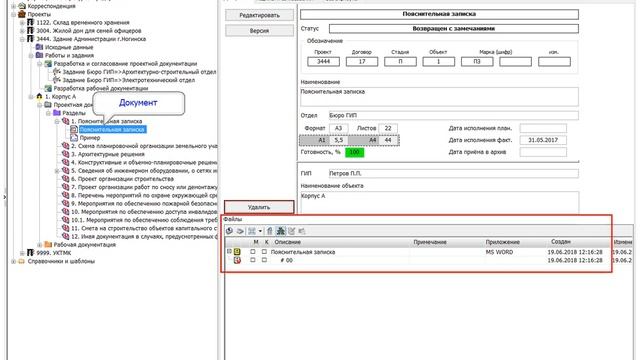
Task: Open dropdown arrow beside grid icon in Файлы toolbar
Action: 260,231
